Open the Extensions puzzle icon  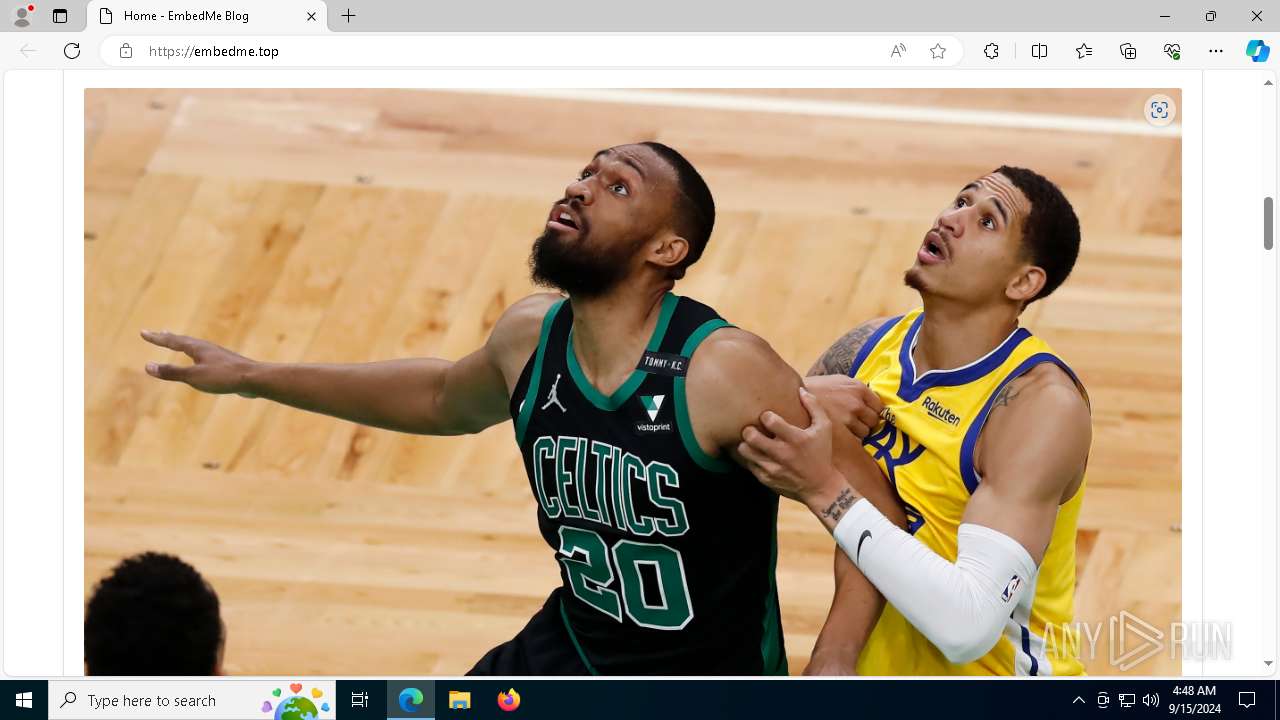(x=991, y=51)
